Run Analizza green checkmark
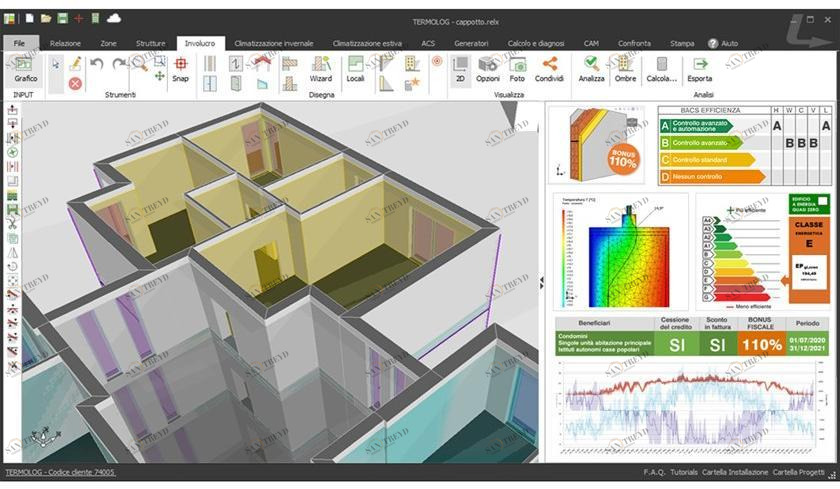Screen dimensions: 840x489 [591, 68]
